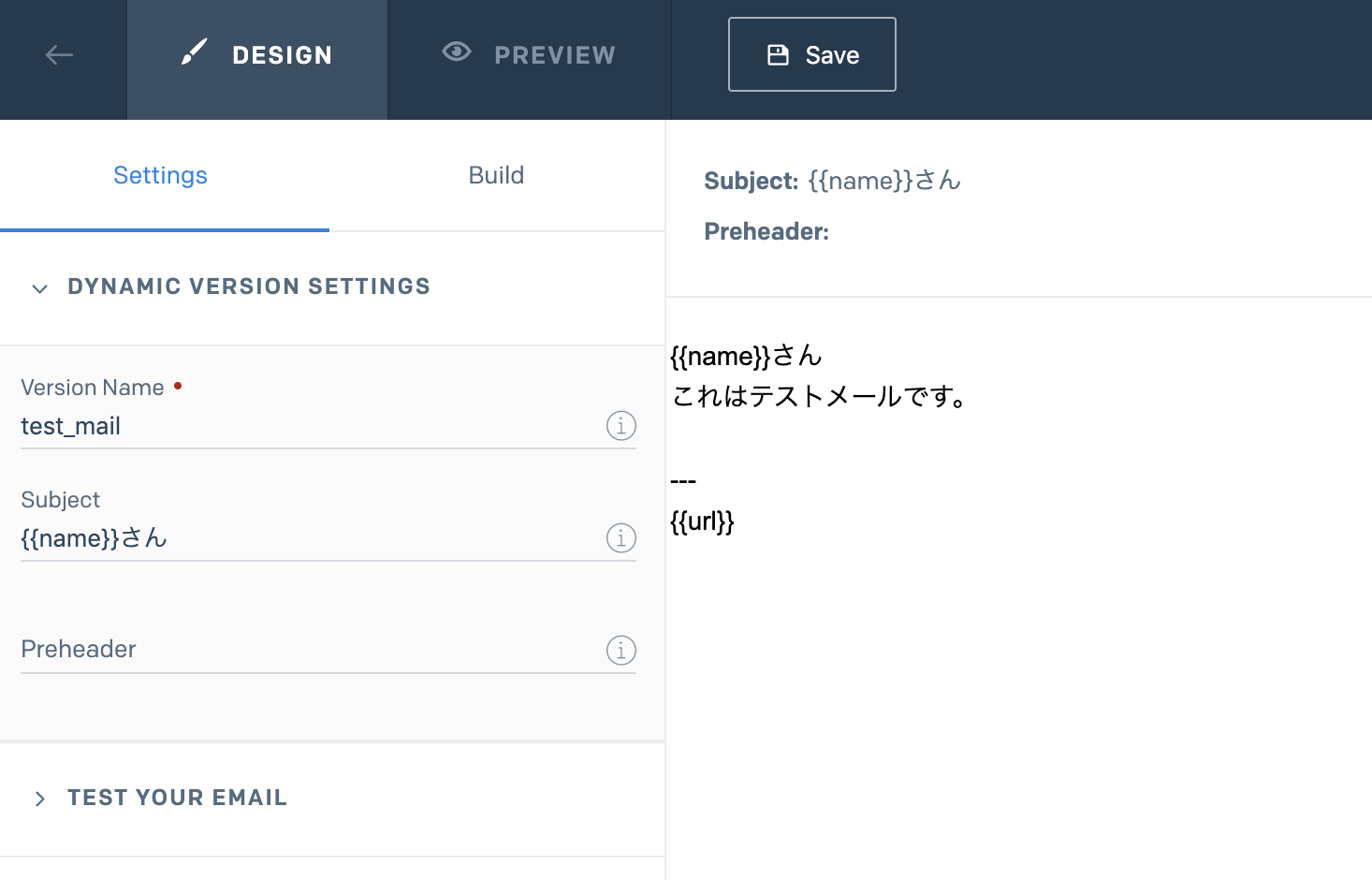
Task: Click Dynamic Version Settings heading
Action: (249, 286)
